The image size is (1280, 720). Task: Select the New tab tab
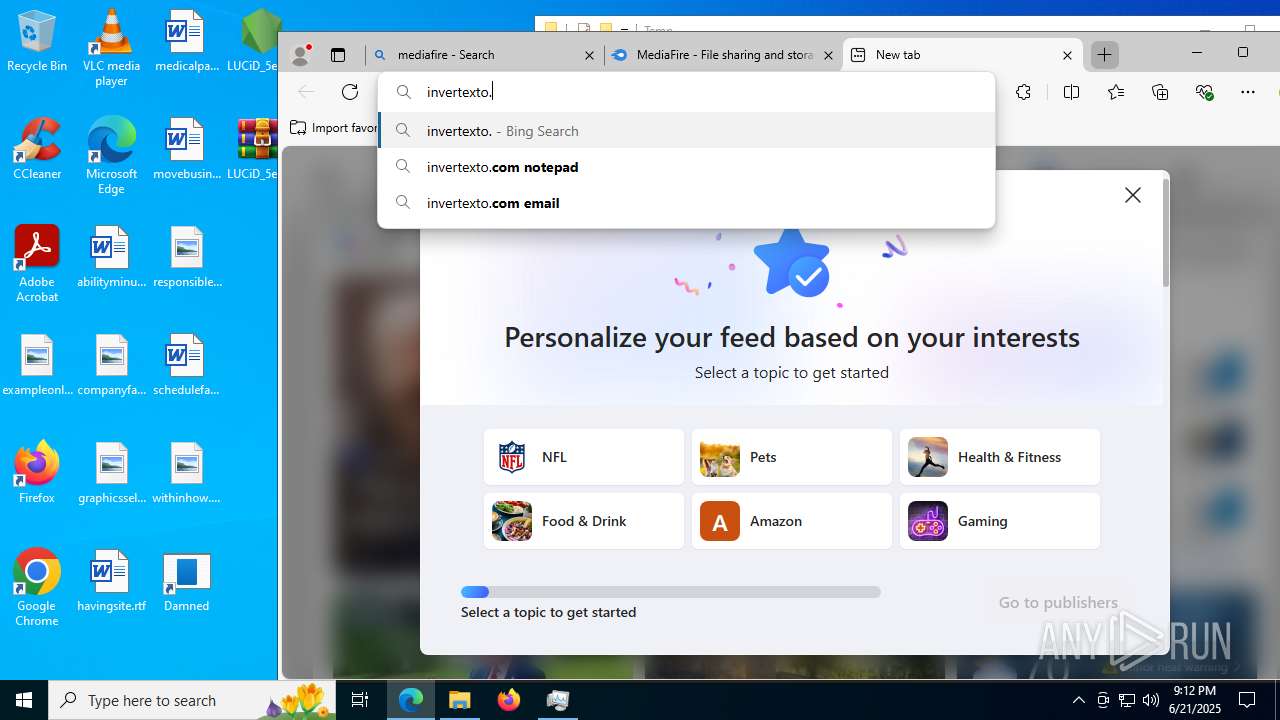pyautogui.click(x=963, y=55)
